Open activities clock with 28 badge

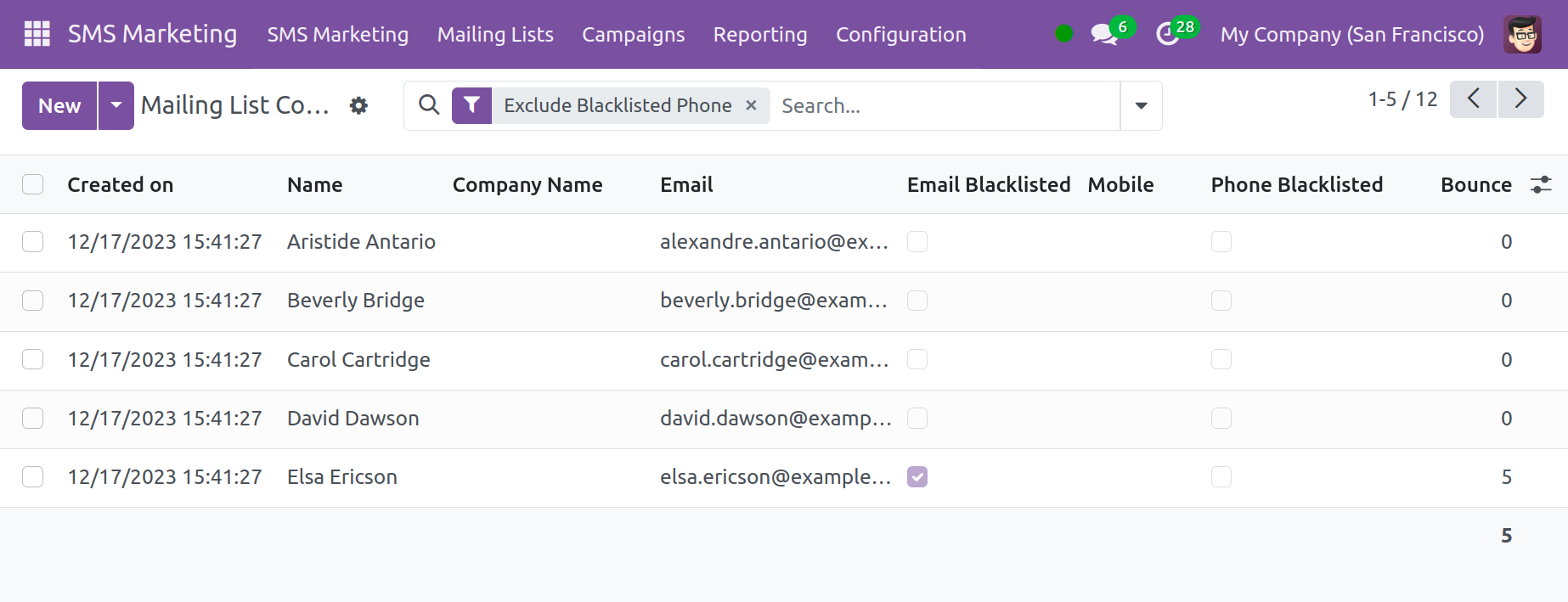(x=1169, y=34)
